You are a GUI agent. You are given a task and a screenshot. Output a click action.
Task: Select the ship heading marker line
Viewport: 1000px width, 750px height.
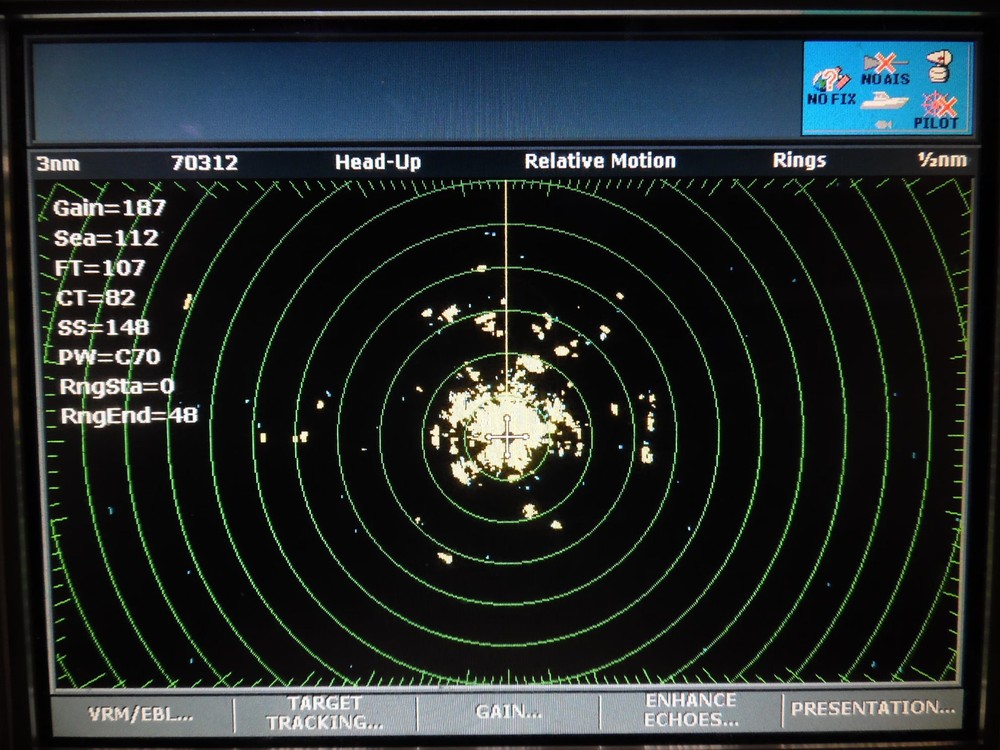506,287
